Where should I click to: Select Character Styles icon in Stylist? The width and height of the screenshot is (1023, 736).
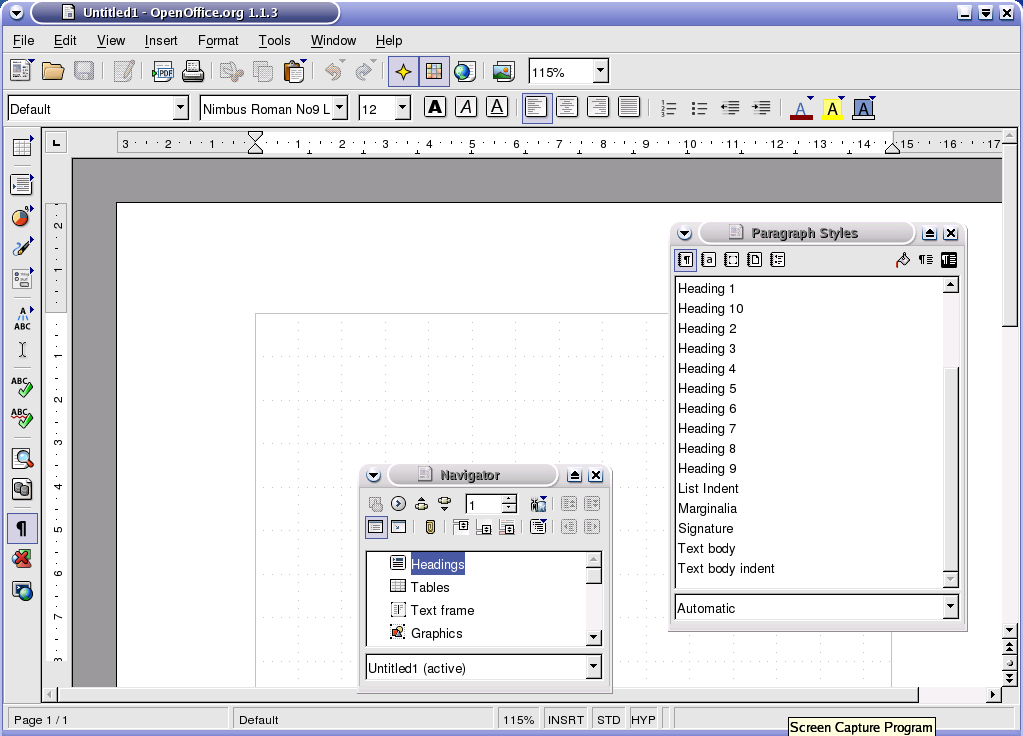(x=709, y=260)
